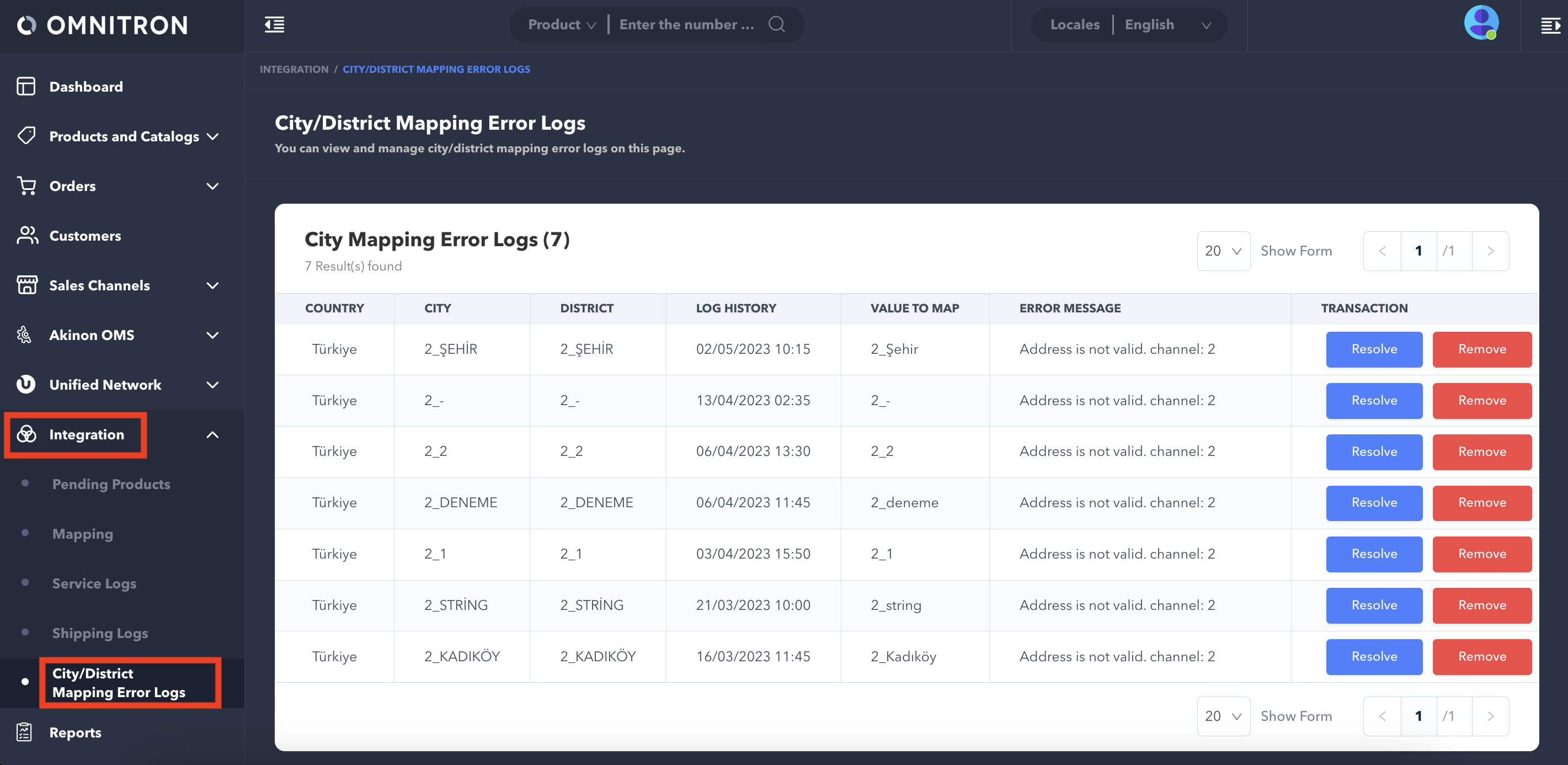Click the search magnifier icon
The height and width of the screenshot is (765, 1568).
(x=776, y=24)
